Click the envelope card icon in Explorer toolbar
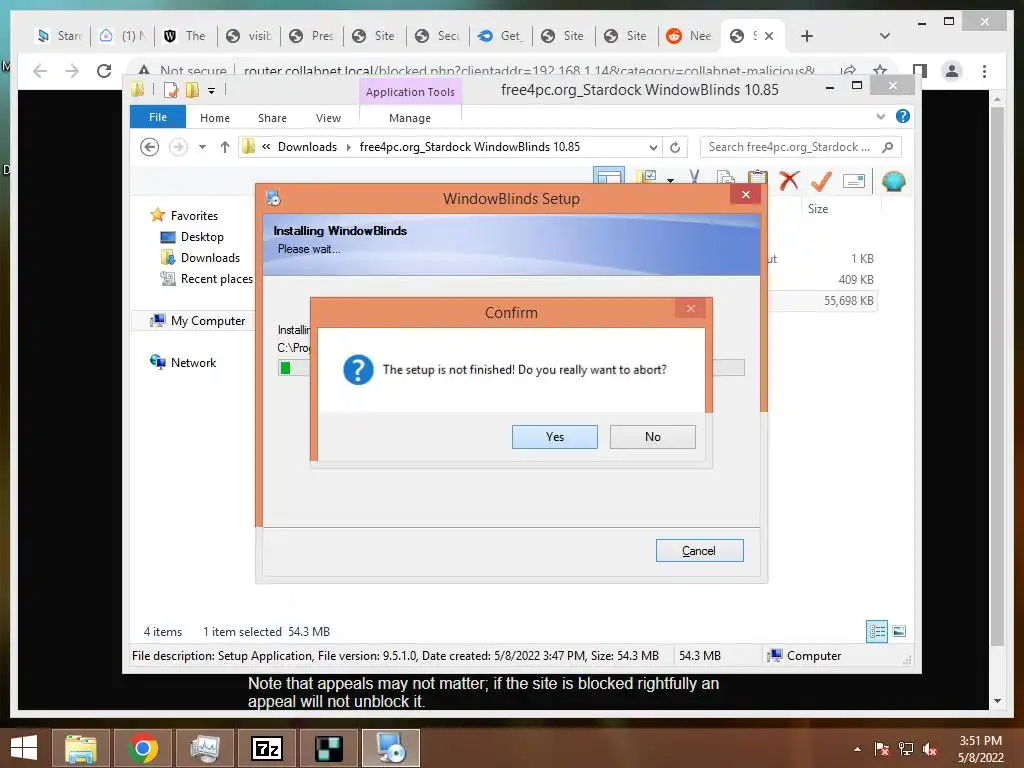The width and height of the screenshot is (1024, 768). click(854, 181)
